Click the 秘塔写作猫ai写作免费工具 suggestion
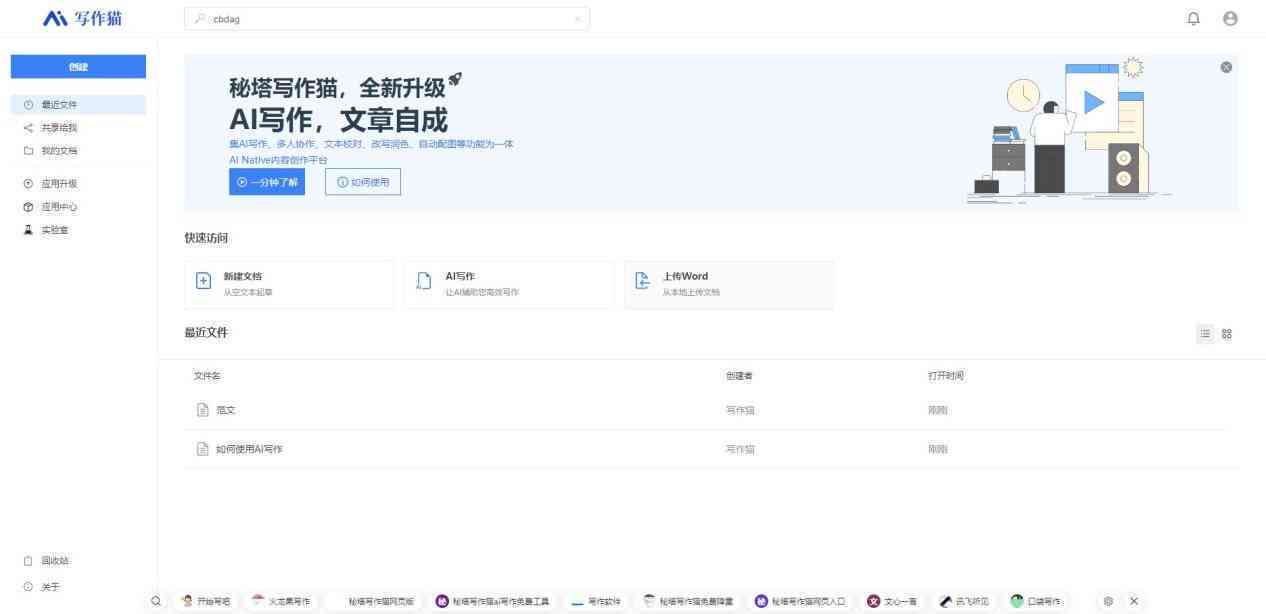The height and width of the screenshot is (614, 1266). pyautogui.click(x=492, y=601)
